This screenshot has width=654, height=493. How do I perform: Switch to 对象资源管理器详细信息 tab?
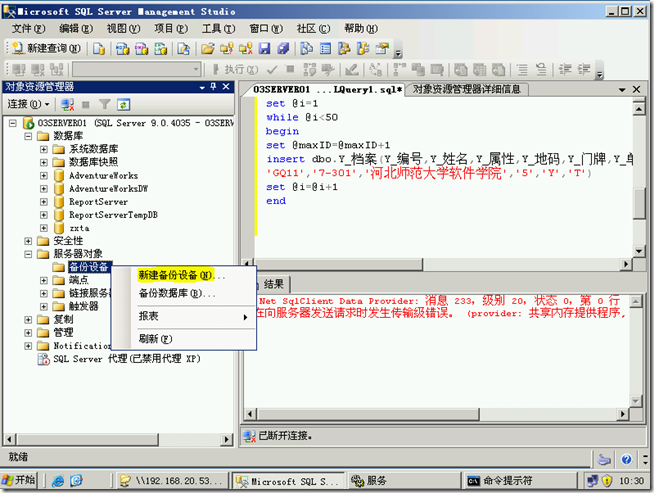[x=467, y=89]
